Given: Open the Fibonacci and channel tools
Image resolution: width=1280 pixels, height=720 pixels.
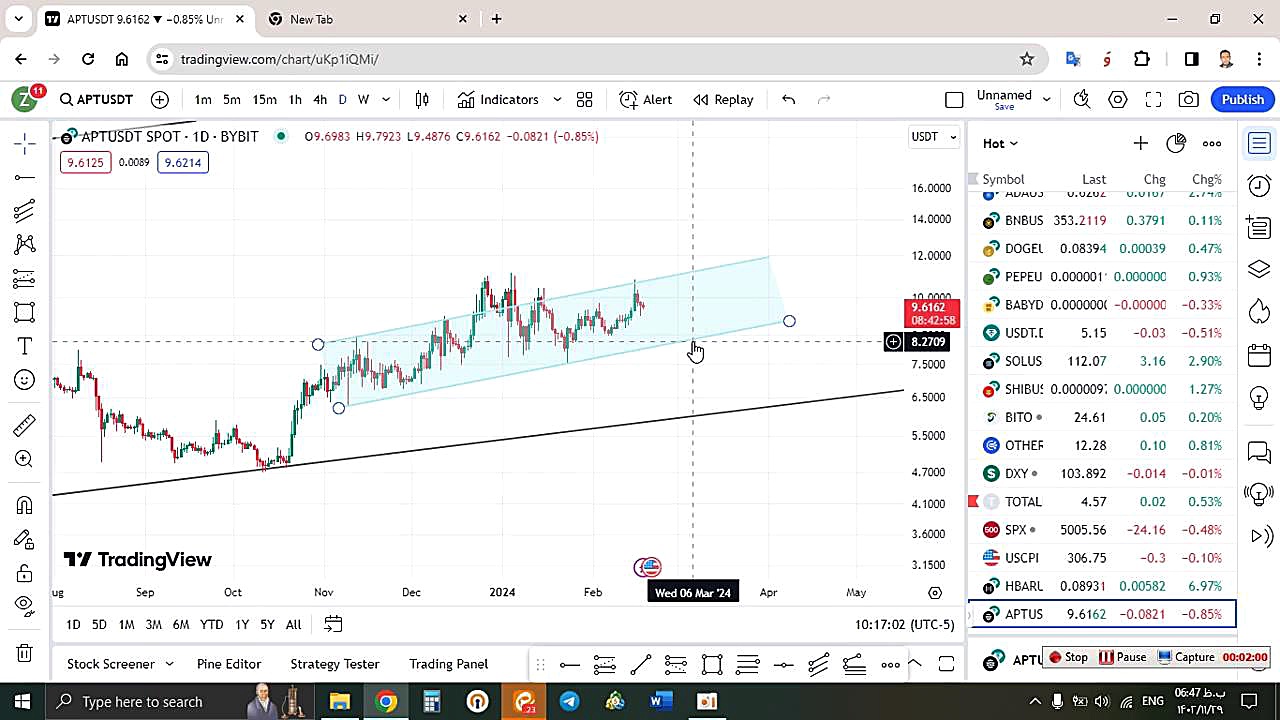Looking at the screenshot, I should [25, 211].
